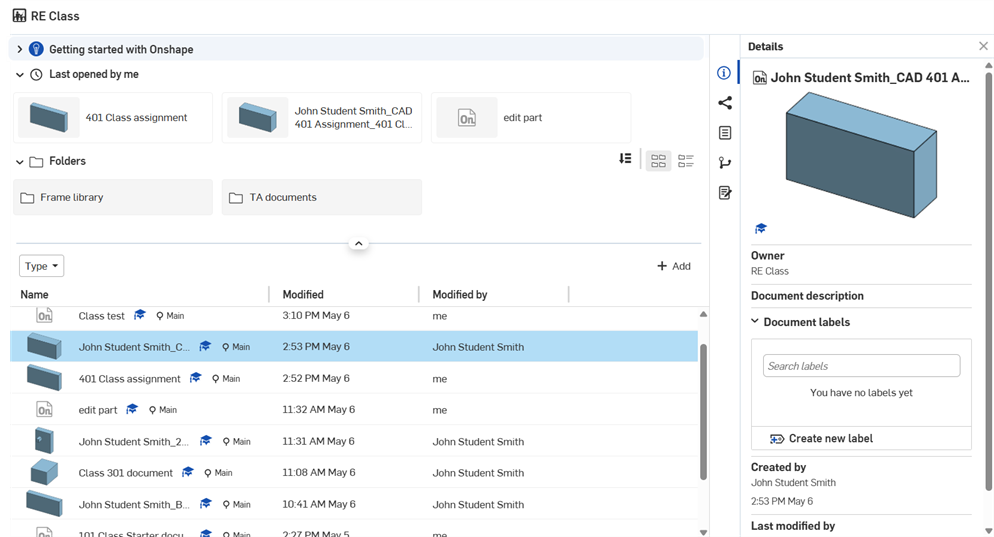The height and width of the screenshot is (537, 994).
Task: Click the document icon in Details title
Action: [x=759, y=78]
